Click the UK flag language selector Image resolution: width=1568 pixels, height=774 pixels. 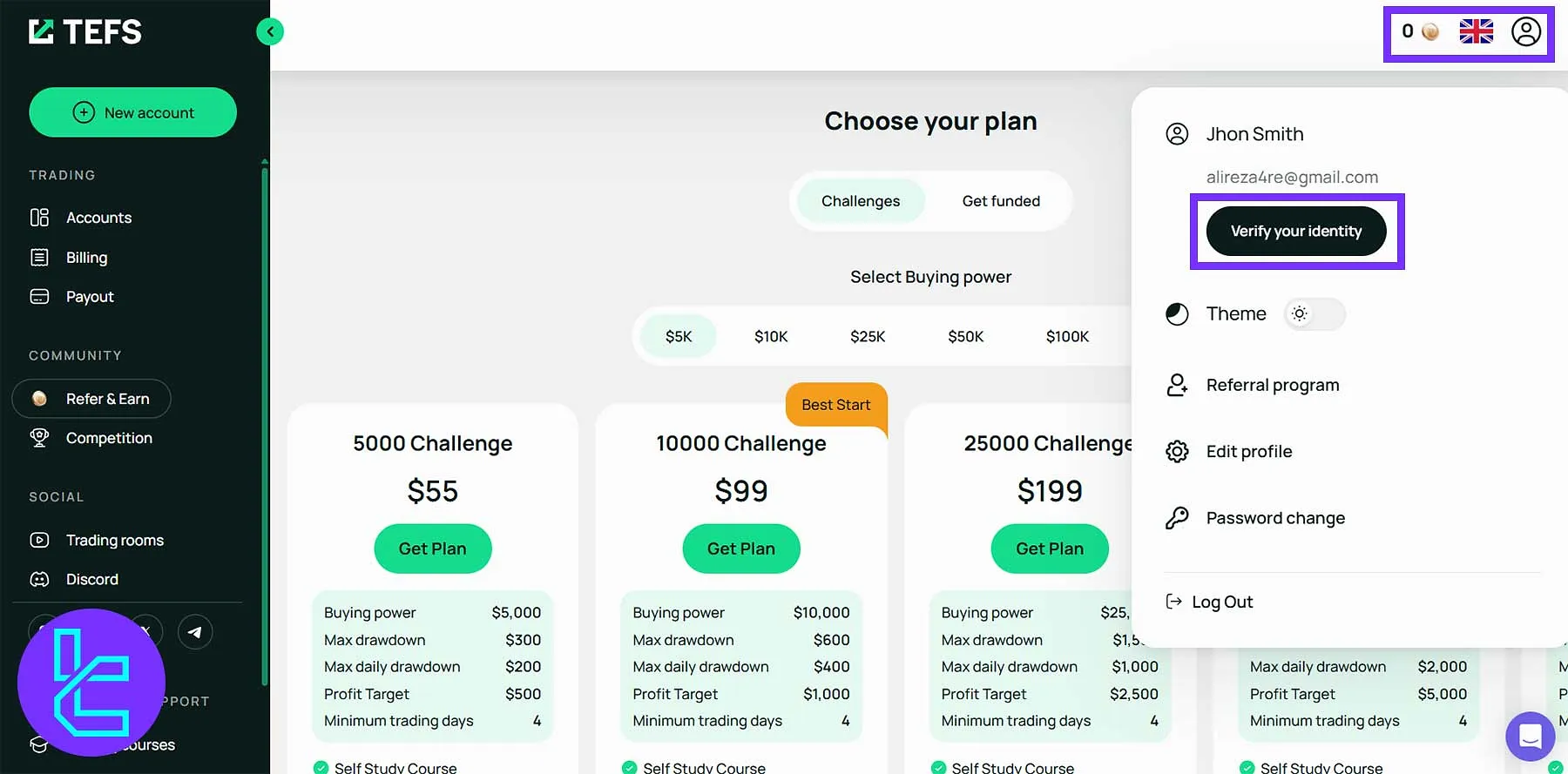1476,32
